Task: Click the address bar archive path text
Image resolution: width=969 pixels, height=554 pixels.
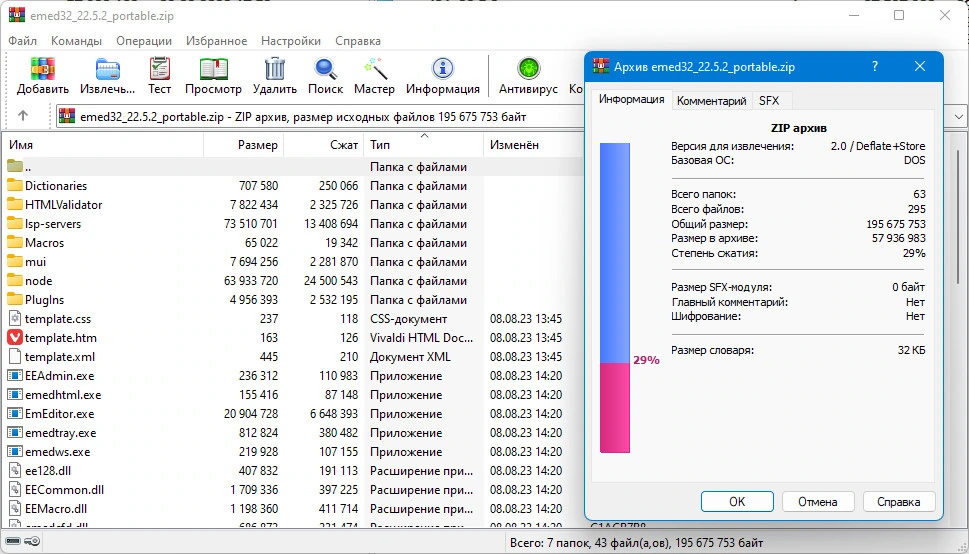Action: click(303, 117)
